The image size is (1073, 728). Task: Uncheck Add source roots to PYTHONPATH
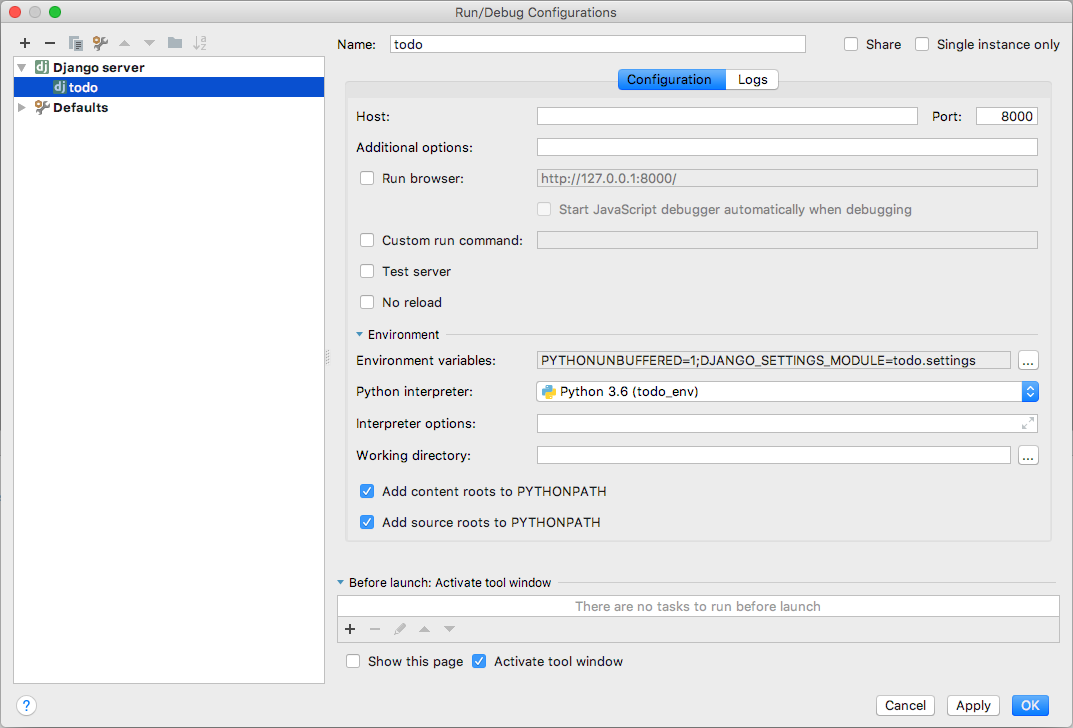pos(367,522)
